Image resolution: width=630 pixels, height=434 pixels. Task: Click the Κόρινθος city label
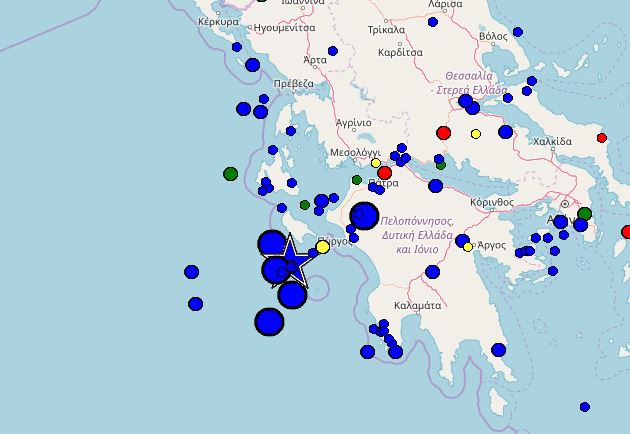pos(492,202)
